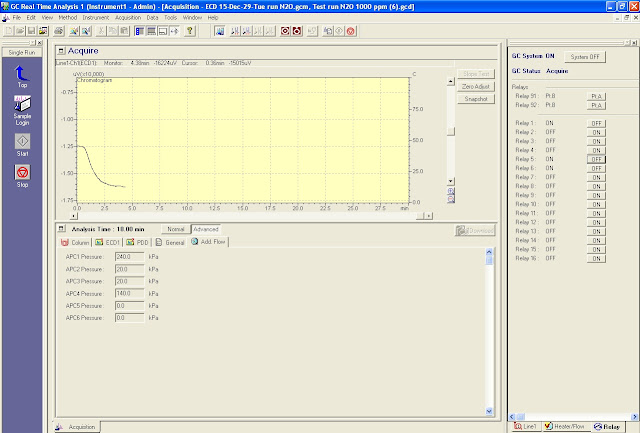Switch Relay 5 OFF
The image size is (640, 433).
click(596, 159)
